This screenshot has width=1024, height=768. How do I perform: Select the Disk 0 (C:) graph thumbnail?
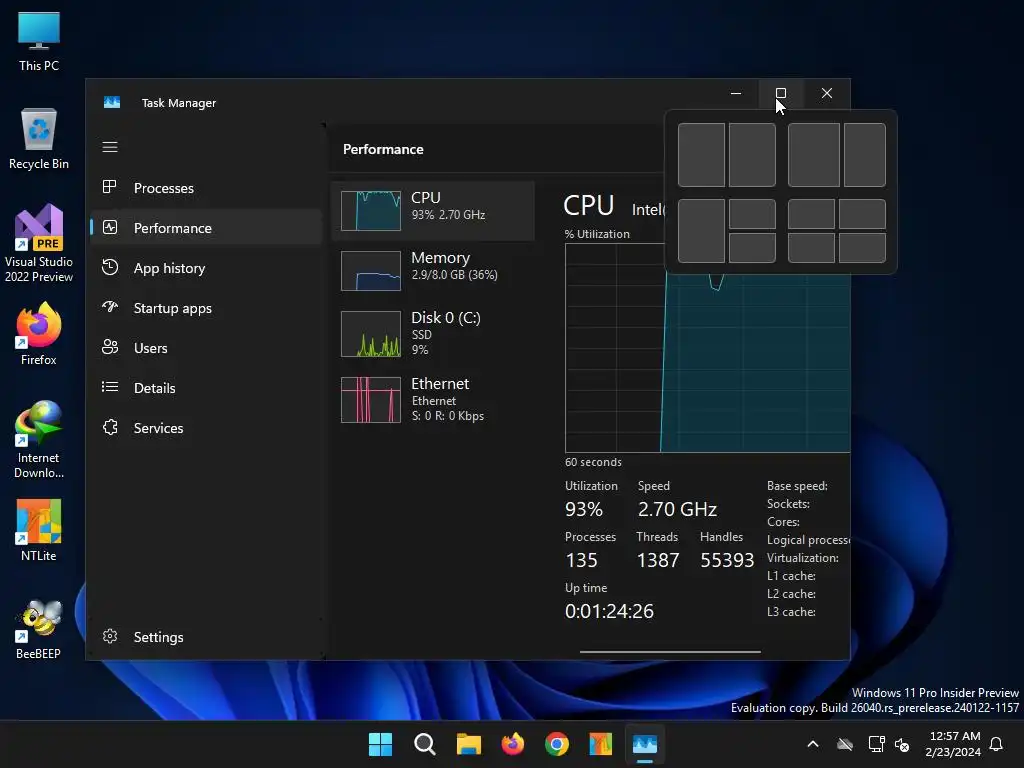coord(370,334)
